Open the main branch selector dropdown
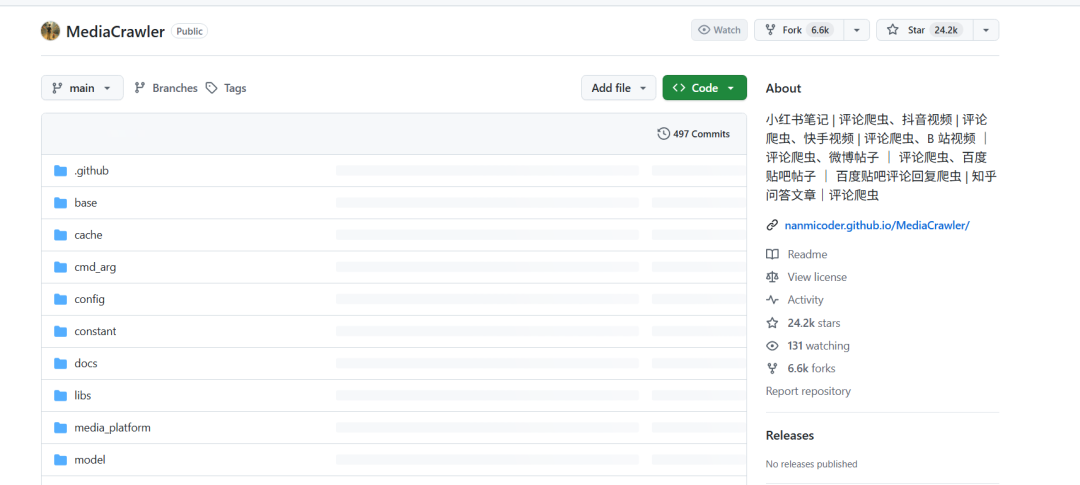The width and height of the screenshot is (1080, 485). tap(83, 88)
